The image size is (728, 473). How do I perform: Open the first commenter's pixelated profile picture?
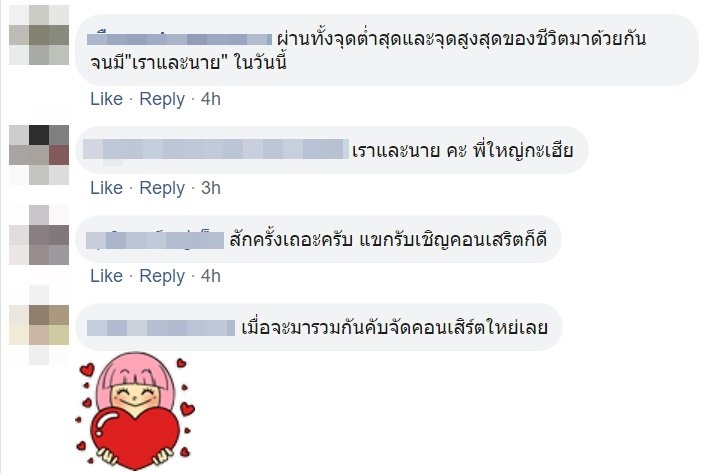pyautogui.click(x=39, y=35)
